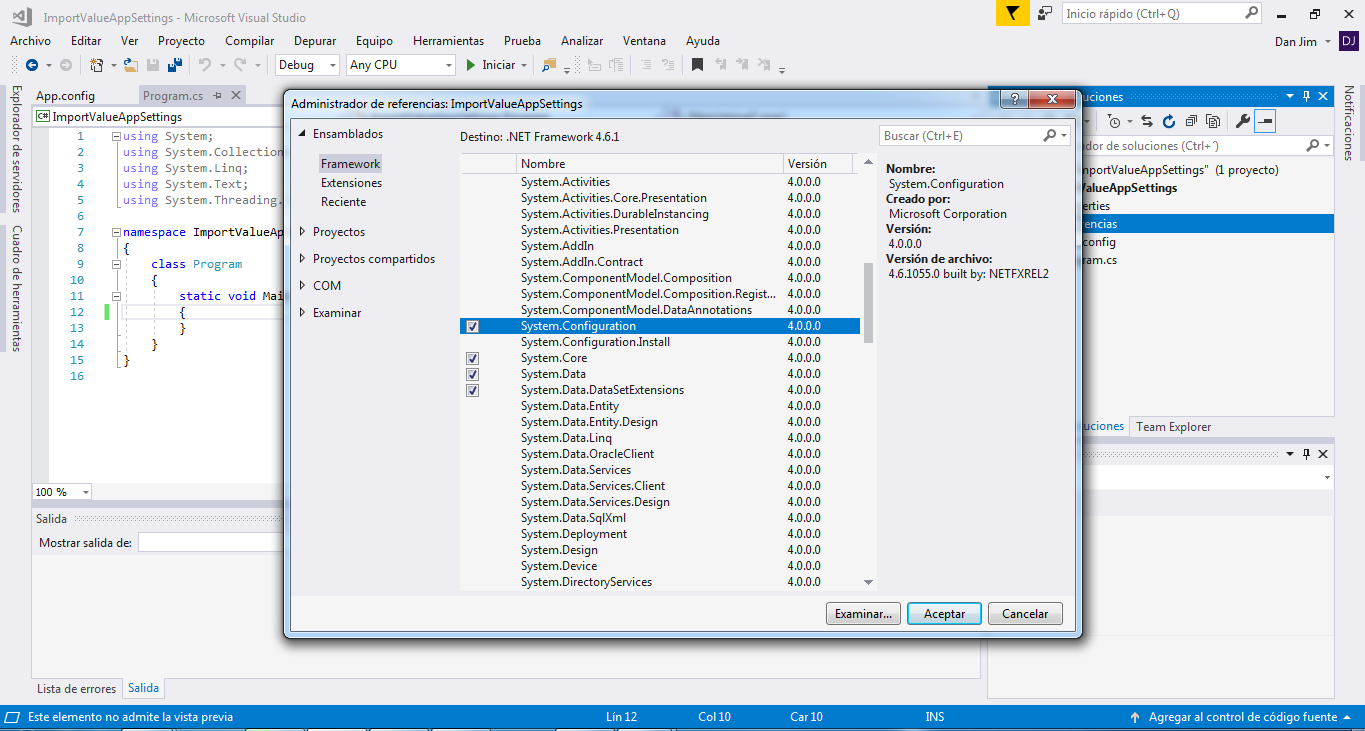
Task: Click the Navigate Backward arrow icon
Action: click(x=31, y=65)
